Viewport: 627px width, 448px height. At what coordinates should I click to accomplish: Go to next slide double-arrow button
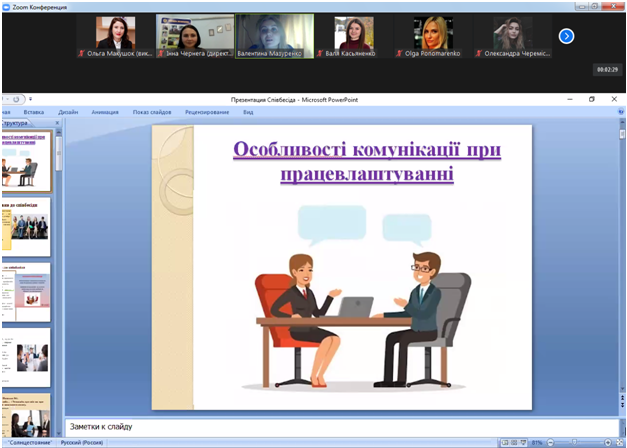pyautogui.click(x=622, y=405)
